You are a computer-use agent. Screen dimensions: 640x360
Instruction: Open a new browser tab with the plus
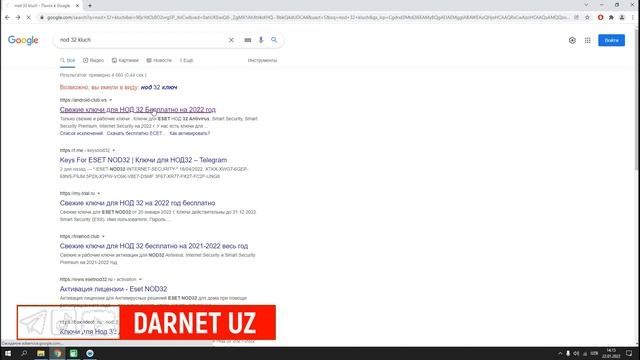(90, 6)
